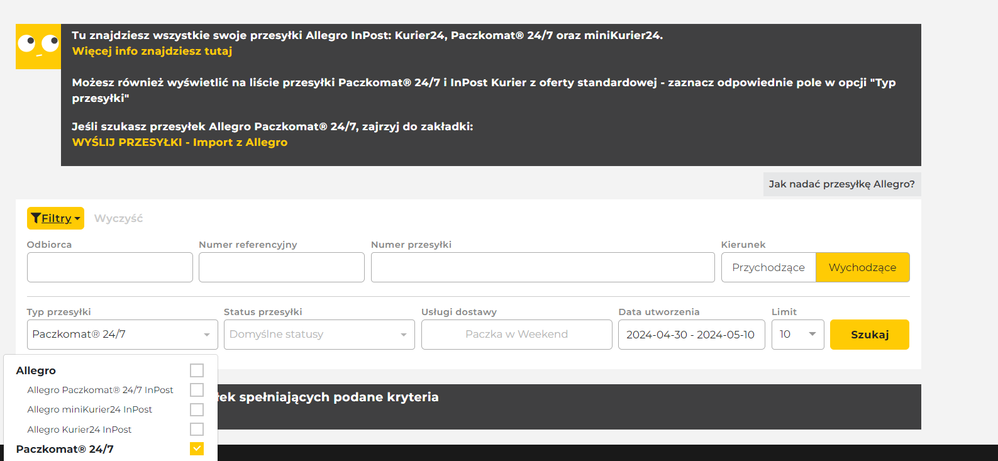The height and width of the screenshot is (461, 998).
Task: Focus the Numer przesyłki input field
Action: click(542, 267)
